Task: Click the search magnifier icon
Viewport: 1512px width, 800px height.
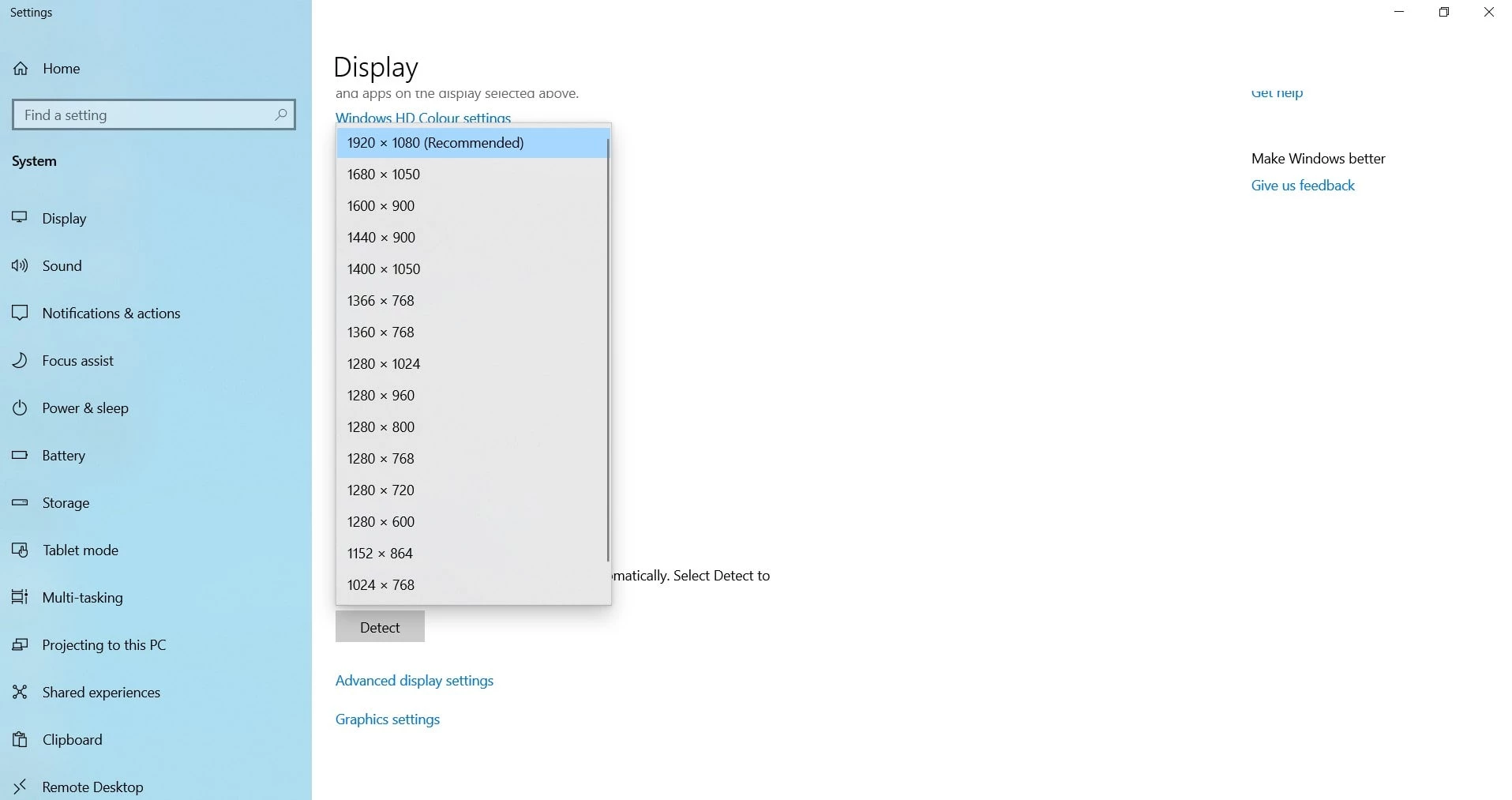Action: pos(280,115)
